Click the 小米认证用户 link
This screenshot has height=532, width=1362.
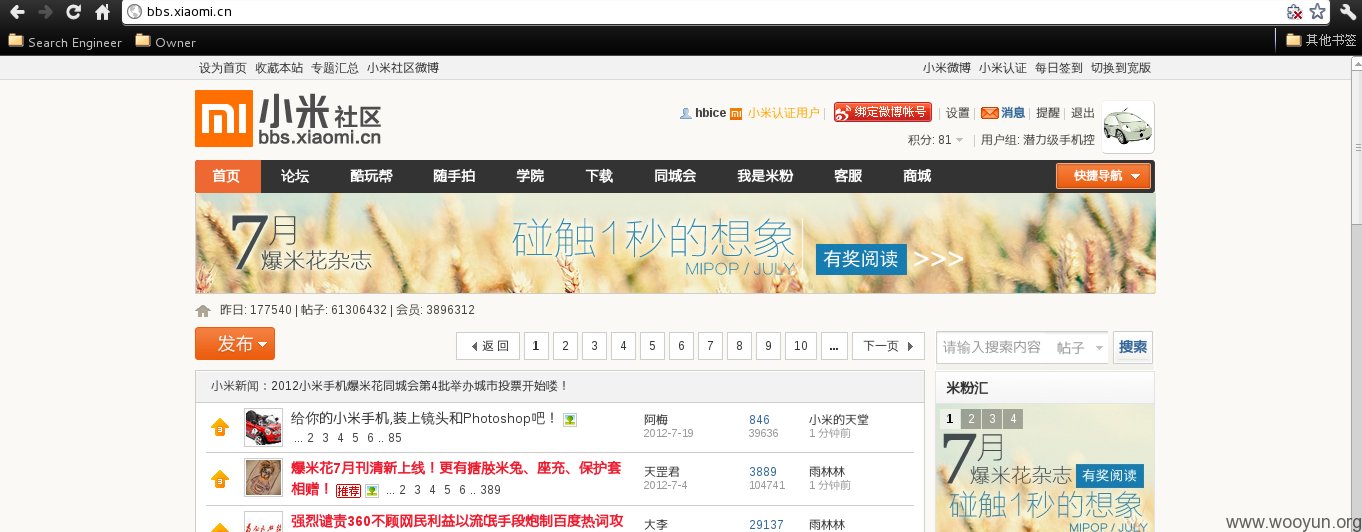click(x=784, y=113)
